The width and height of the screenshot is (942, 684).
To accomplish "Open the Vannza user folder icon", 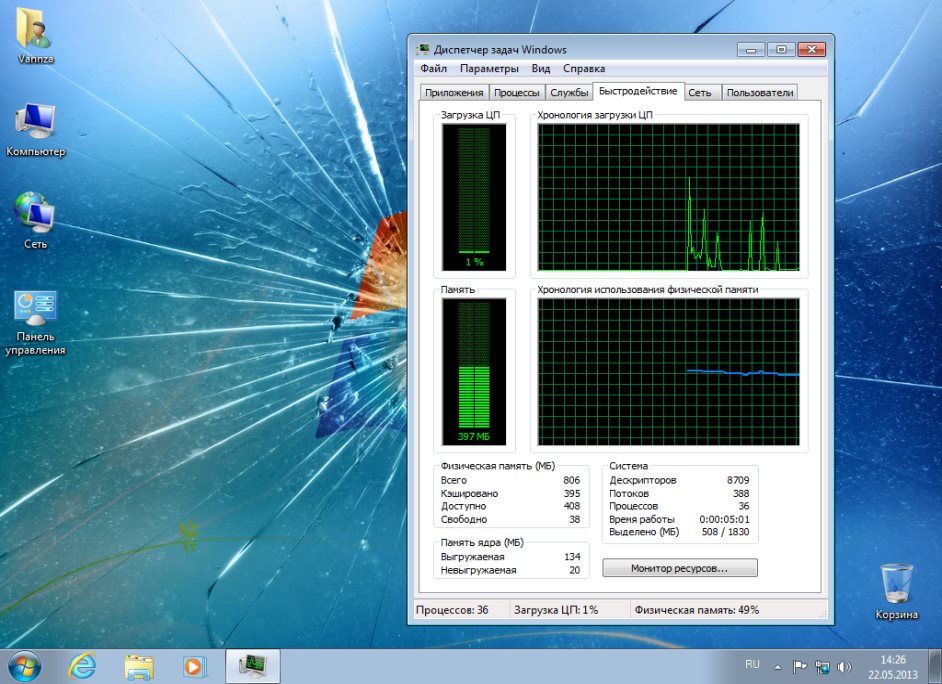I will pos(35,34).
